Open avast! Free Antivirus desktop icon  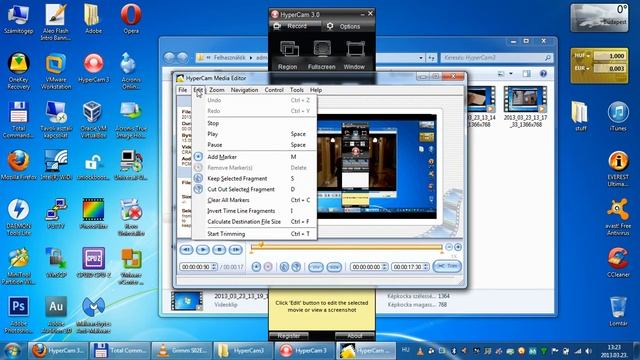pos(618,218)
